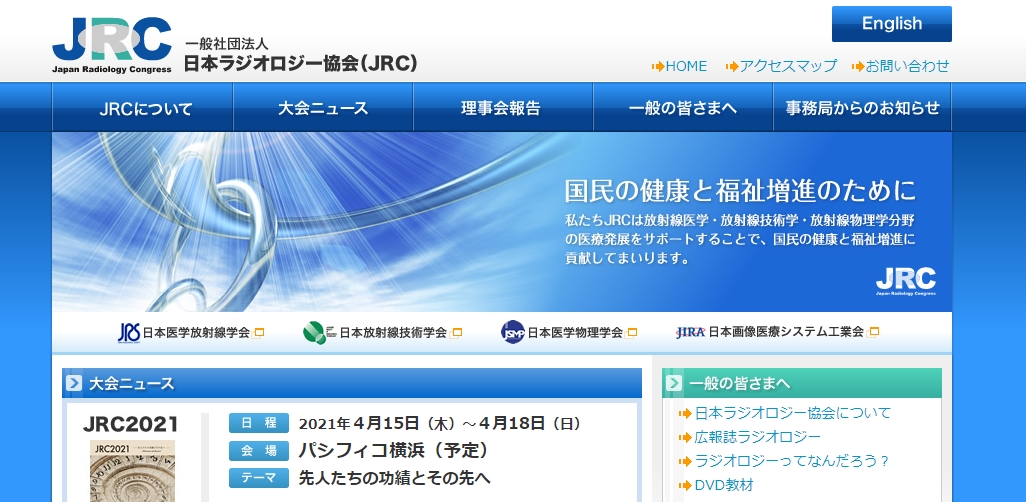Click the JRC2021 heading text
Viewport: 1026px width, 502px height.
(x=131, y=424)
